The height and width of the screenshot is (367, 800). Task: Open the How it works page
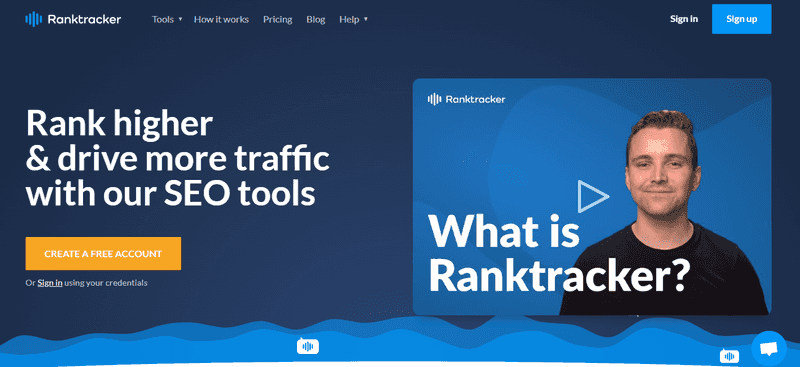(221, 19)
